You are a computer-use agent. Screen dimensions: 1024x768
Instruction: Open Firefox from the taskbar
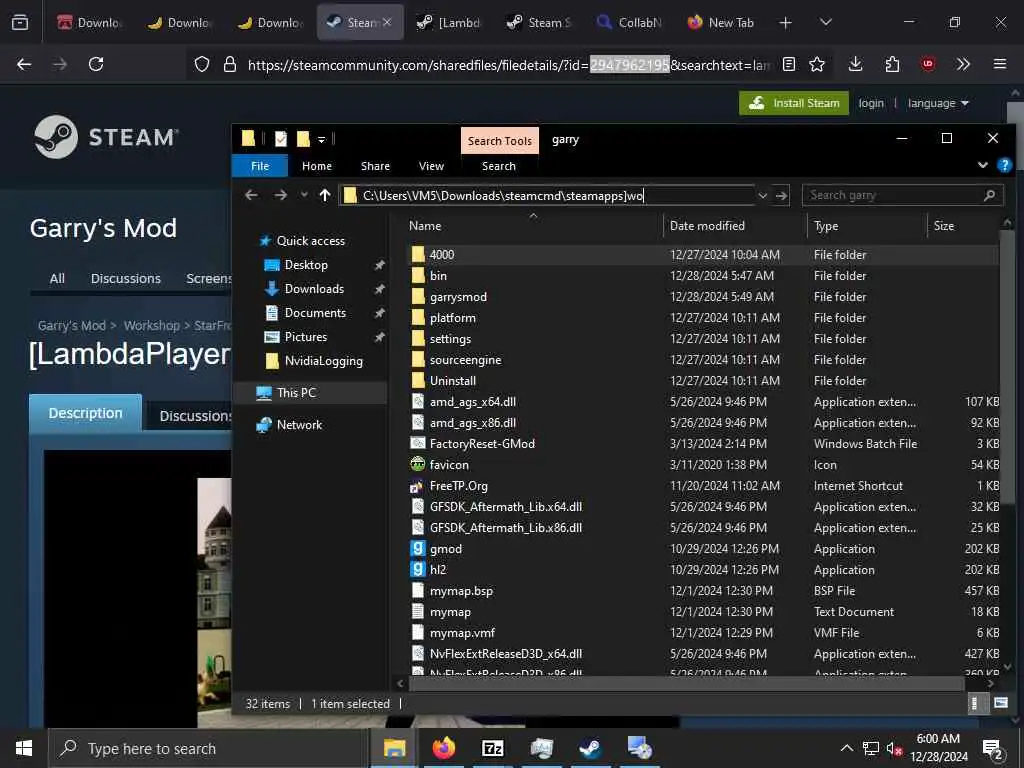(443, 748)
